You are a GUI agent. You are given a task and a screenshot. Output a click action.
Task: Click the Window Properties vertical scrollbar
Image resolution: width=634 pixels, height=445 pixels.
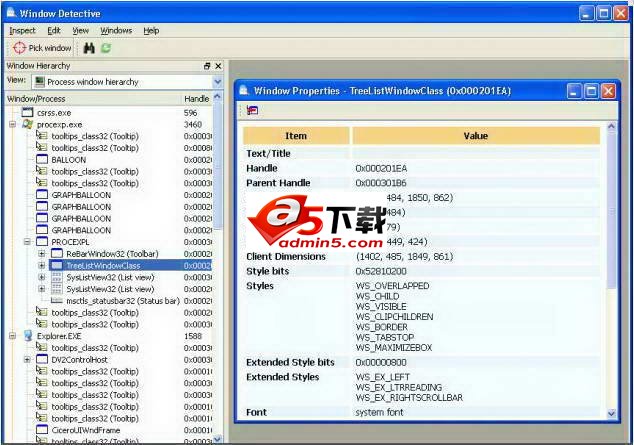(611, 250)
